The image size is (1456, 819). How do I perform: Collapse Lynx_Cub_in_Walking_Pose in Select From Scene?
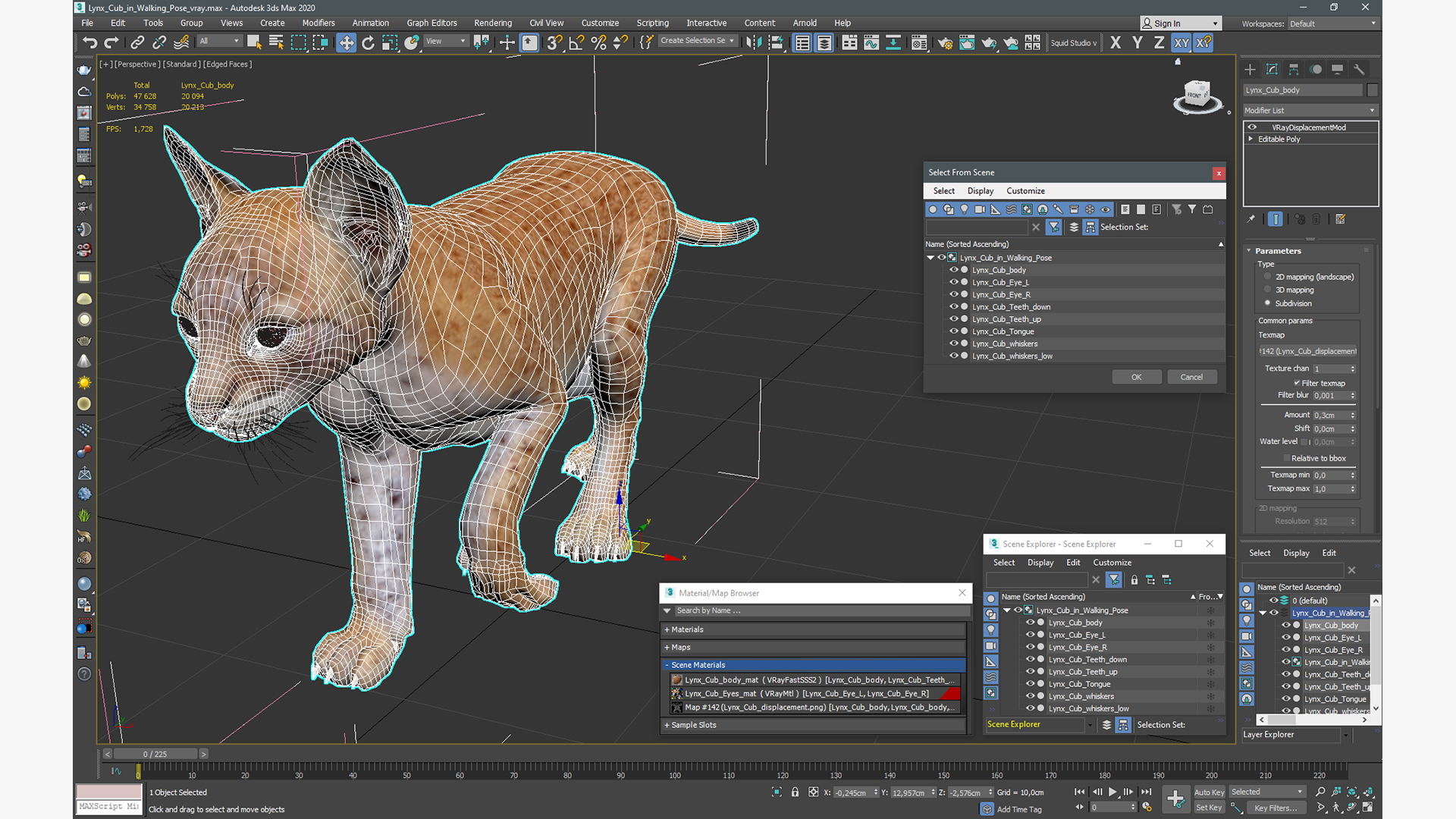[x=930, y=258]
